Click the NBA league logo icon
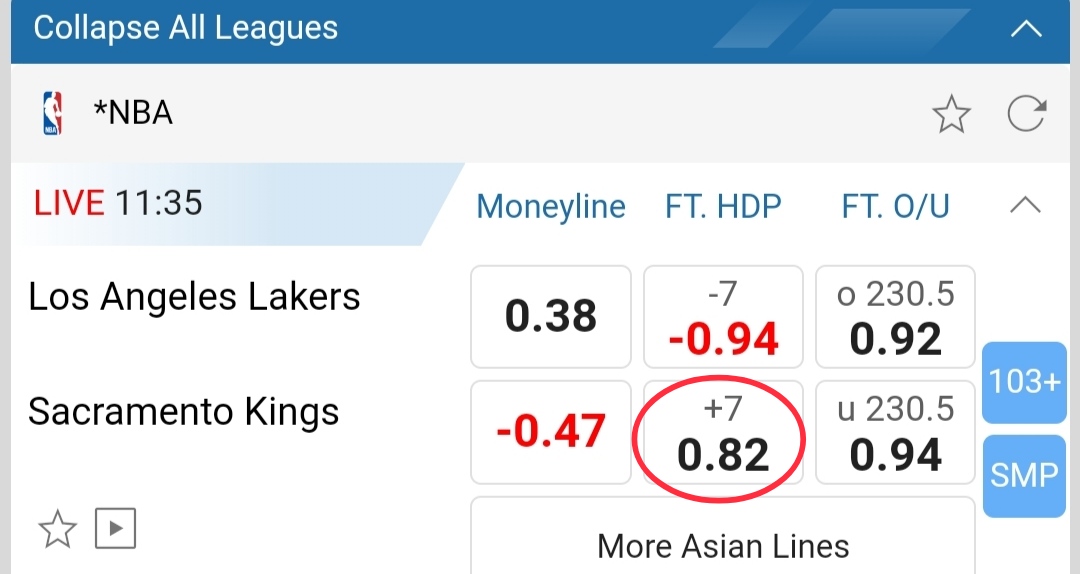1080x574 pixels. (x=52, y=113)
